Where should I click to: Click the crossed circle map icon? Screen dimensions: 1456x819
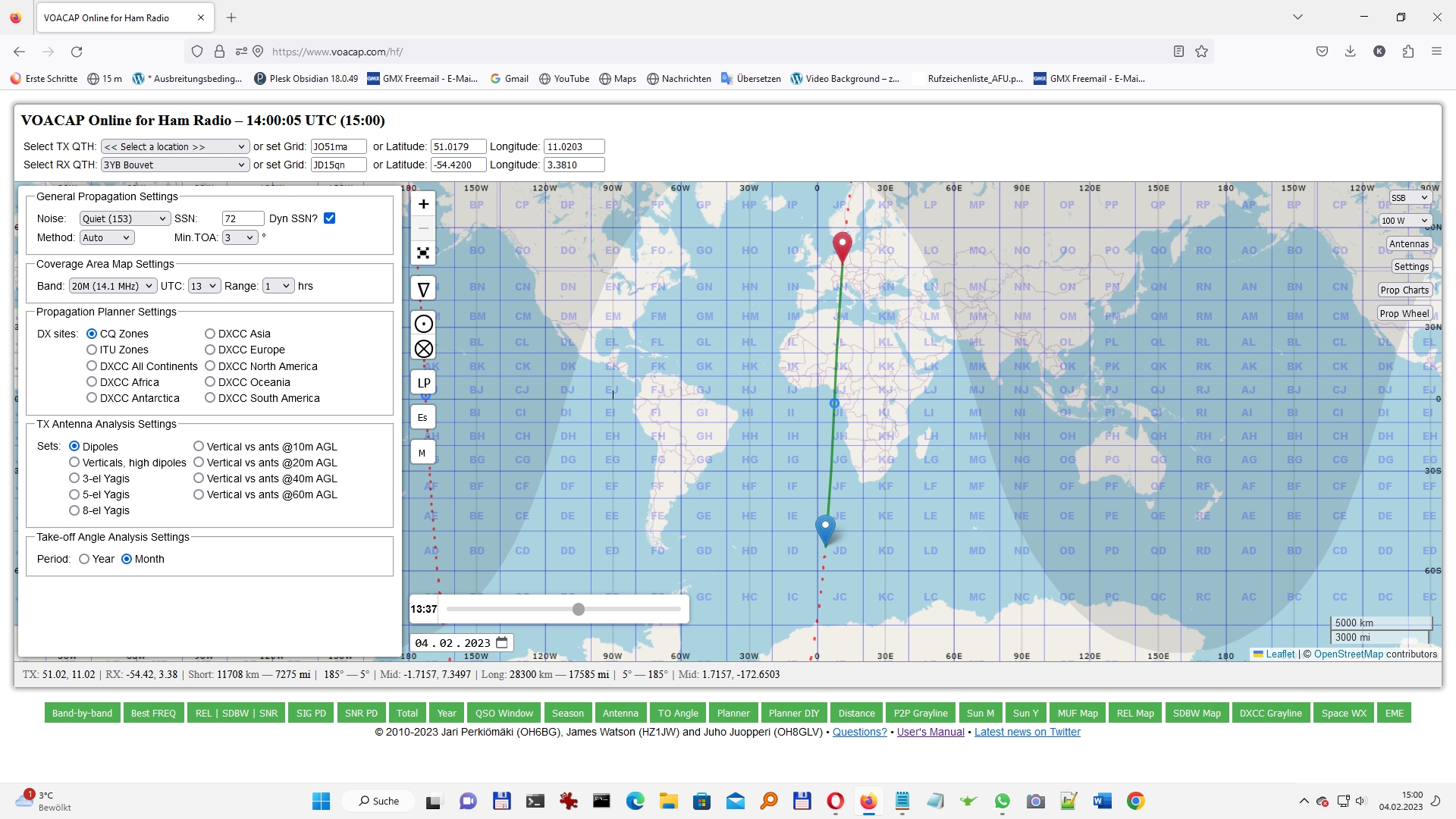(x=423, y=349)
